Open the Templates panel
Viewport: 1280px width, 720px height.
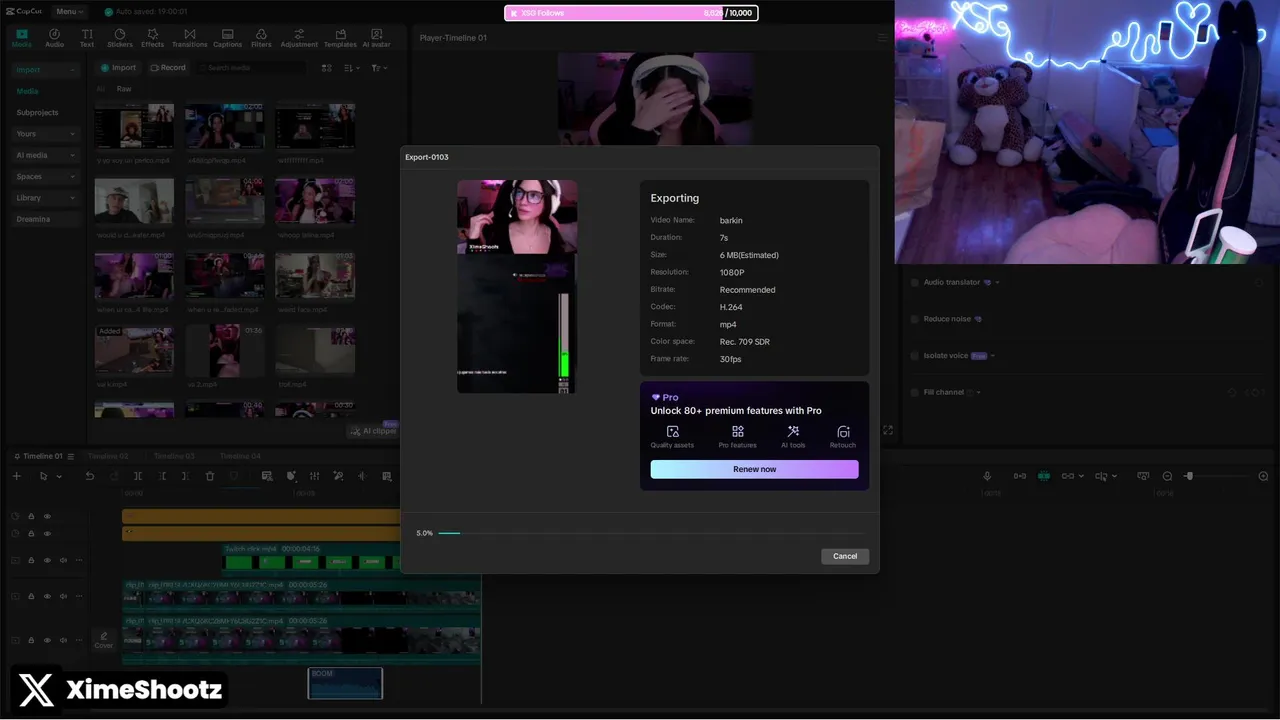[340, 38]
